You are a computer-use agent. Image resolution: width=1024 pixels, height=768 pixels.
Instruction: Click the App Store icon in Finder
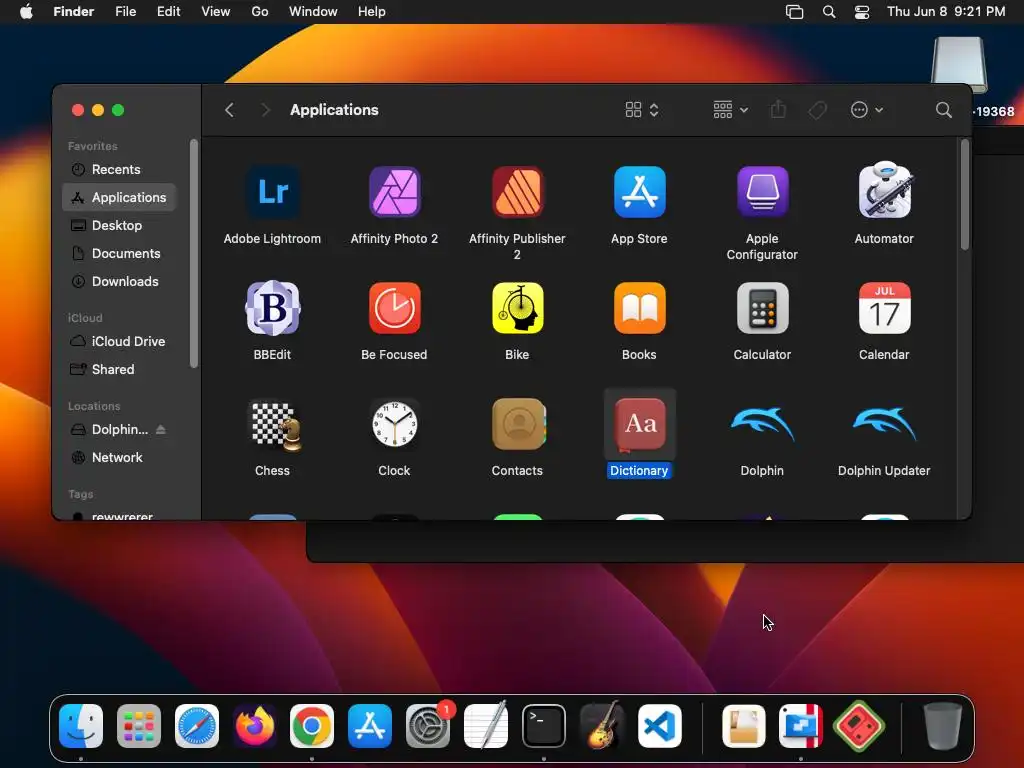click(x=639, y=192)
